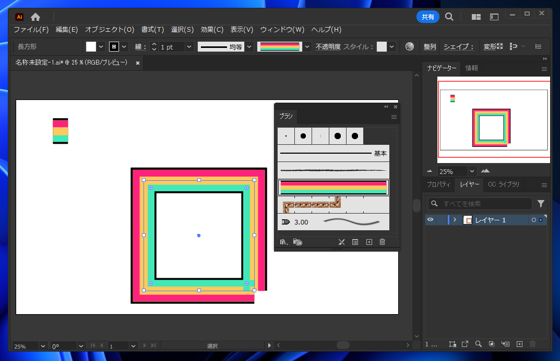Click the New Brush icon

tap(369, 242)
